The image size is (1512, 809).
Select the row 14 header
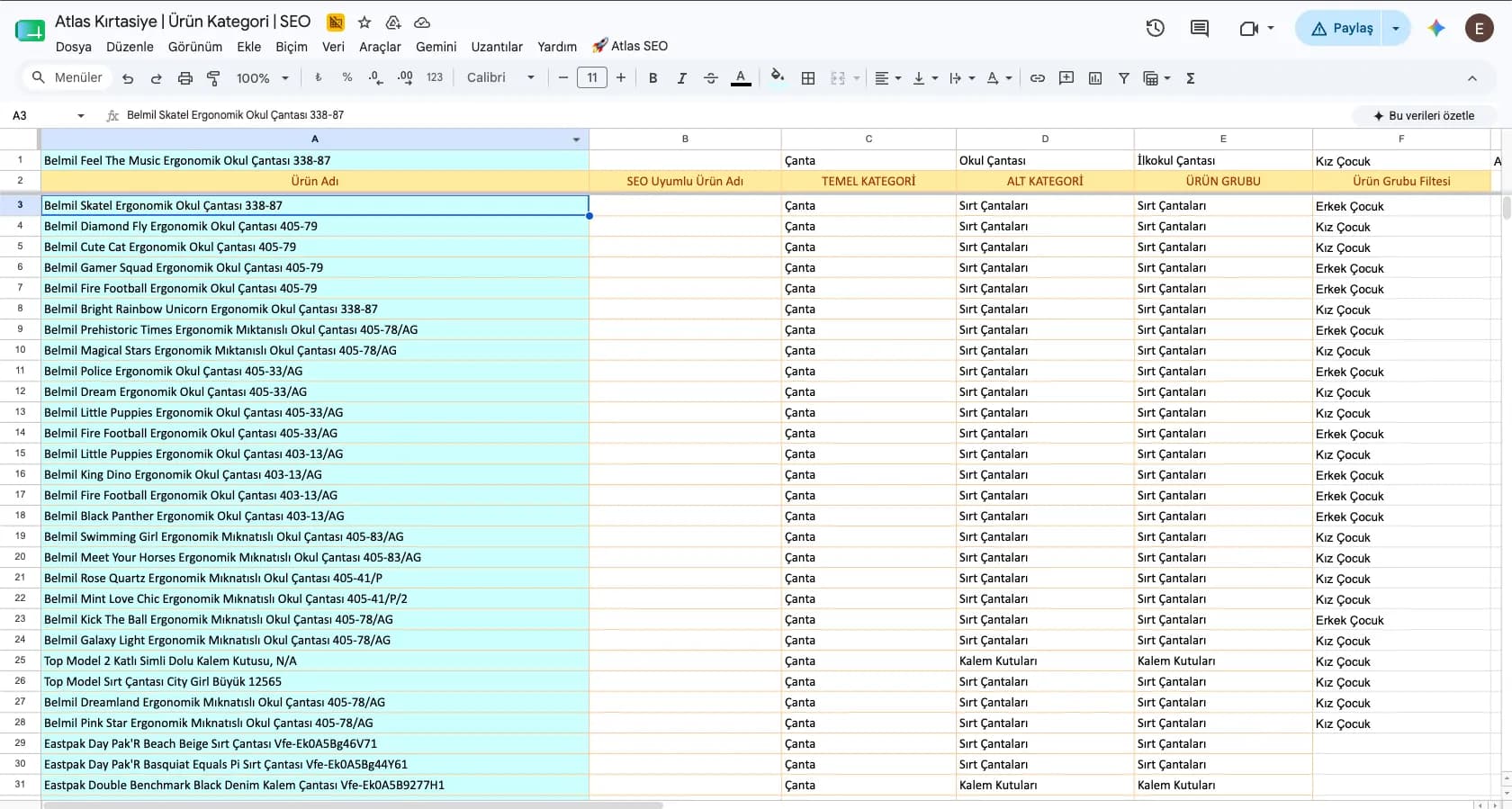click(x=20, y=433)
